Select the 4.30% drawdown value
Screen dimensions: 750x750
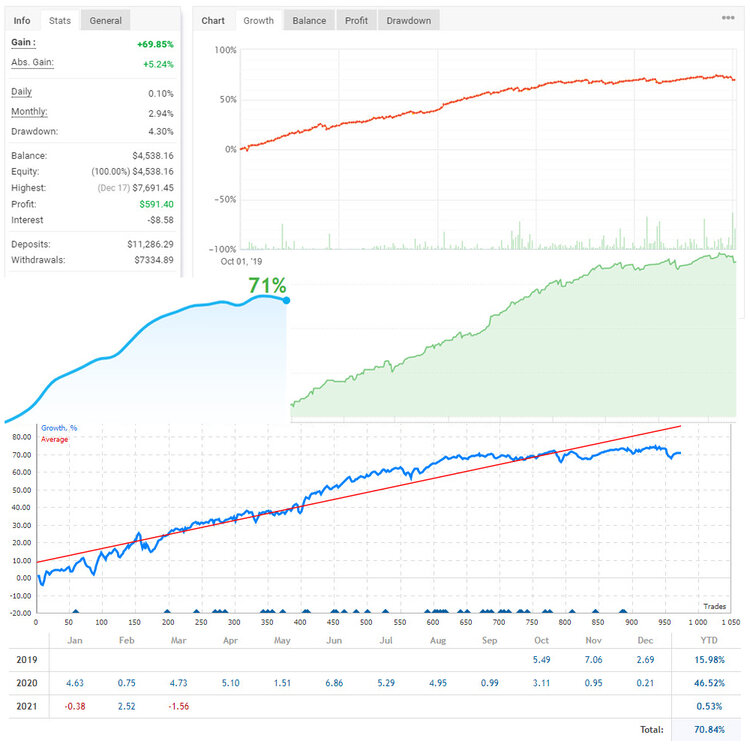click(x=161, y=132)
